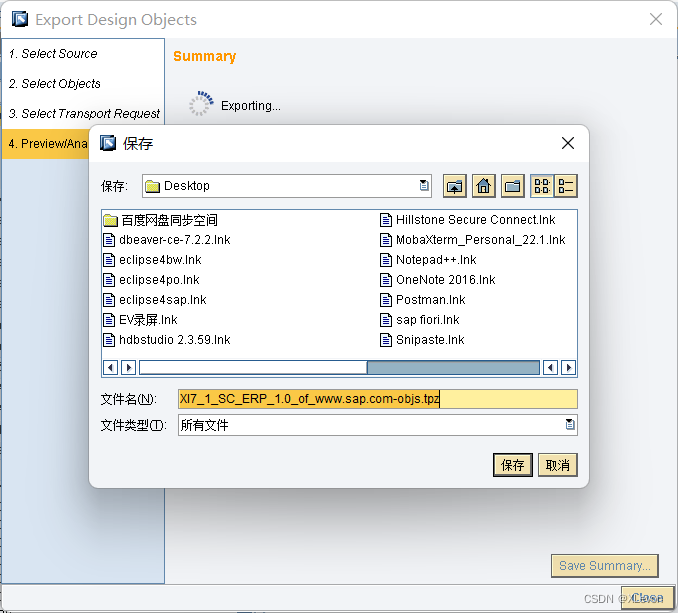678x613 pixels.
Task: Click the Save Summary... button
Action: [604, 566]
